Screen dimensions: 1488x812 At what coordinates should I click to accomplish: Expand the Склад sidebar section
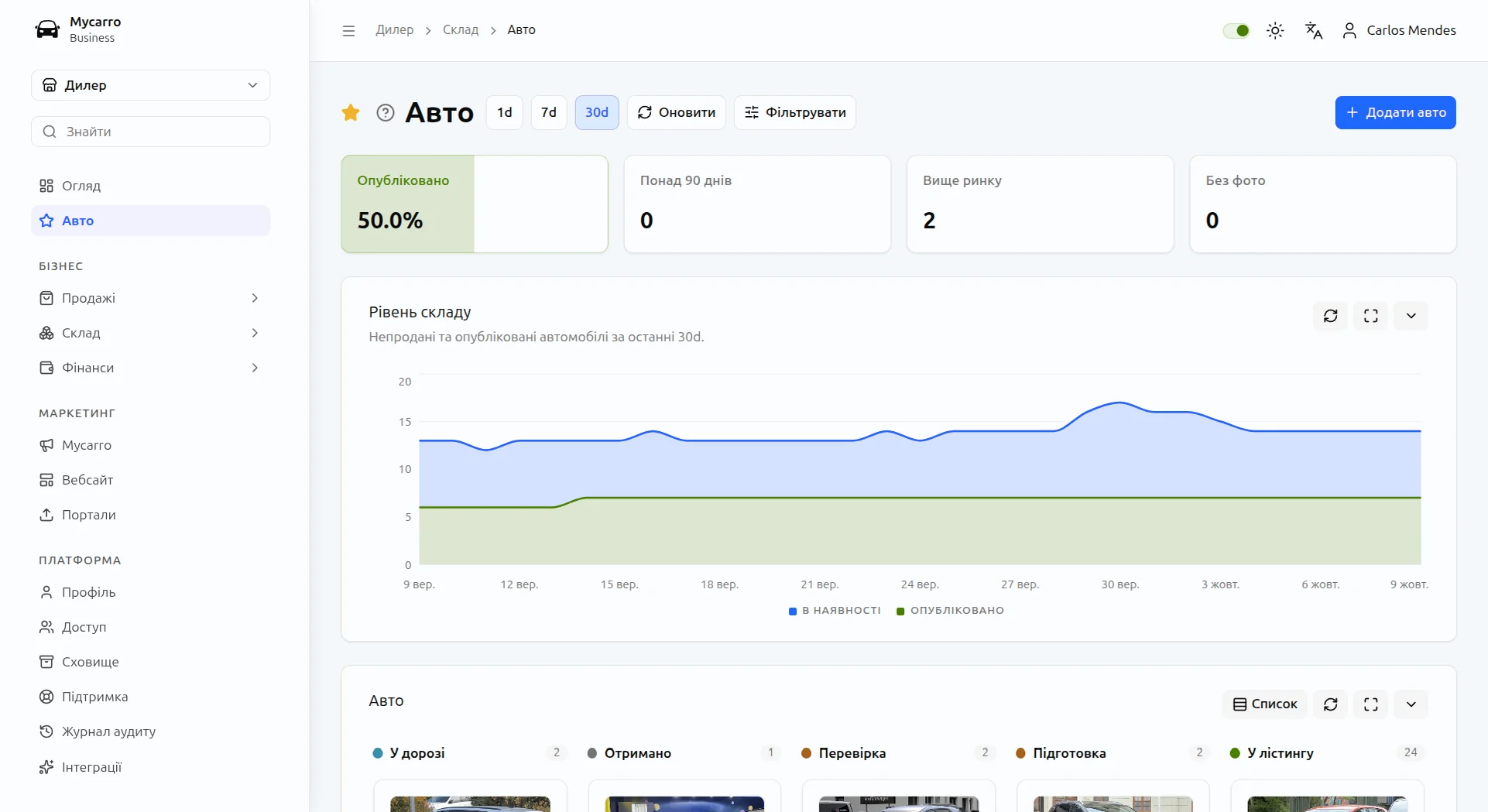pos(151,333)
